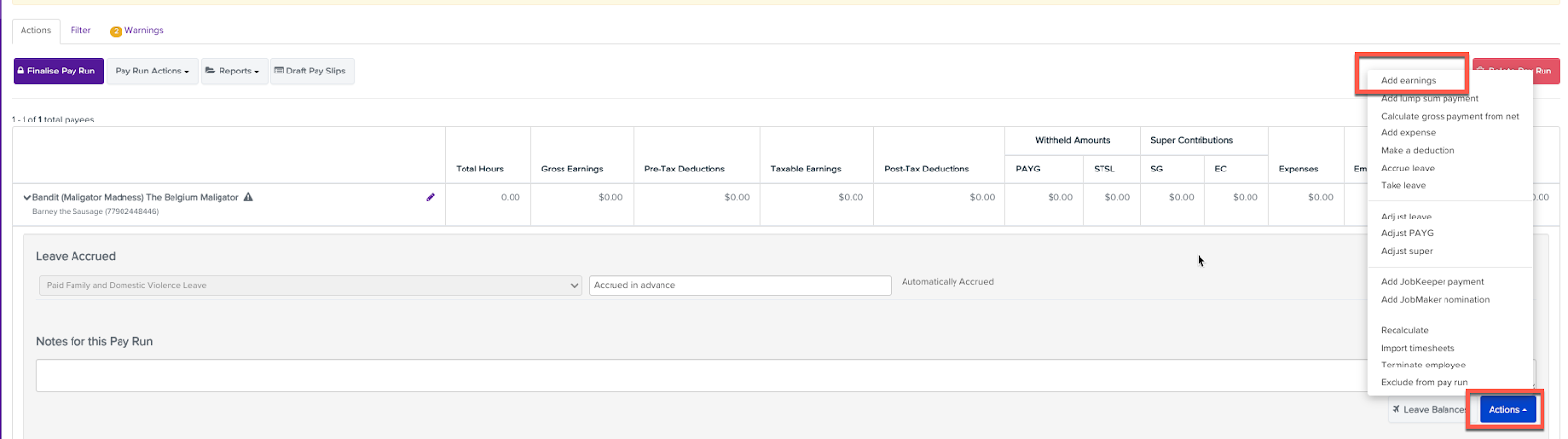This screenshot has width=1568, height=439.
Task: Switch to the Filter tab
Action: click(x=80, y=30)
